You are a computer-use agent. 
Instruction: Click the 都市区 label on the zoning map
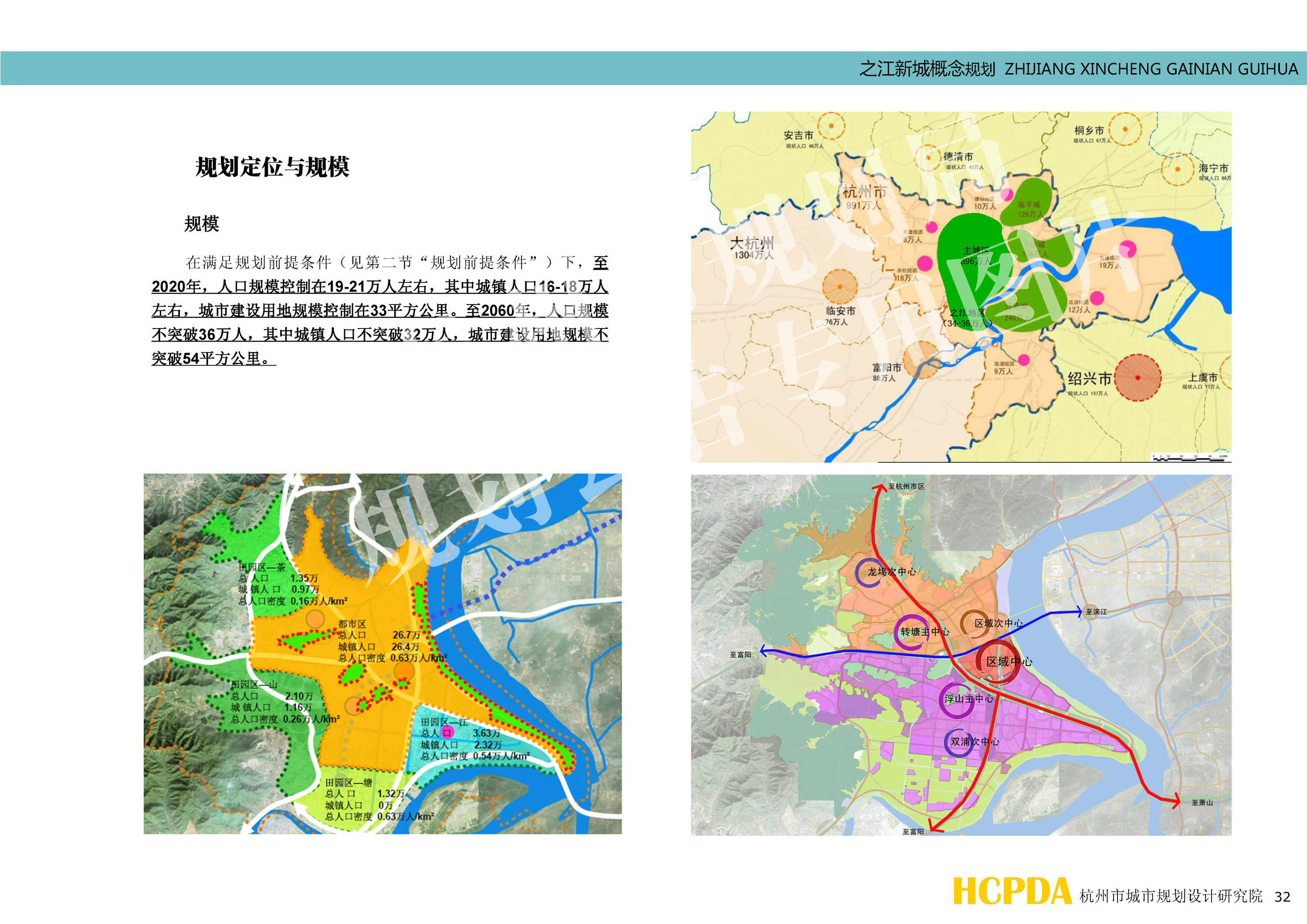[x=352, y=624]
